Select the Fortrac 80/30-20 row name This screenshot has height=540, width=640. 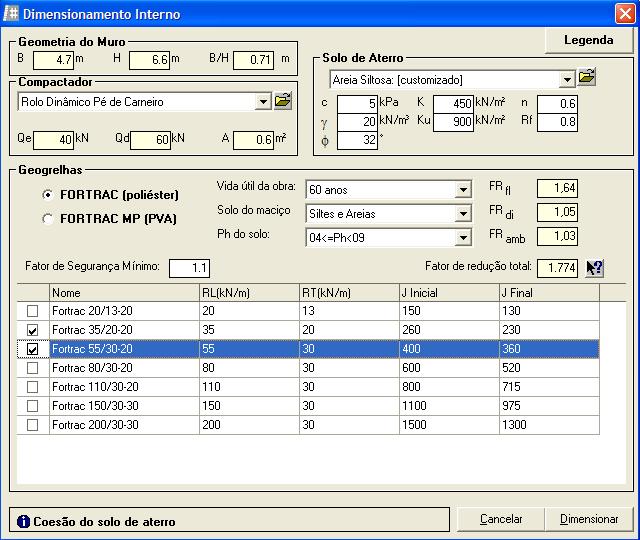click(92, 368)
